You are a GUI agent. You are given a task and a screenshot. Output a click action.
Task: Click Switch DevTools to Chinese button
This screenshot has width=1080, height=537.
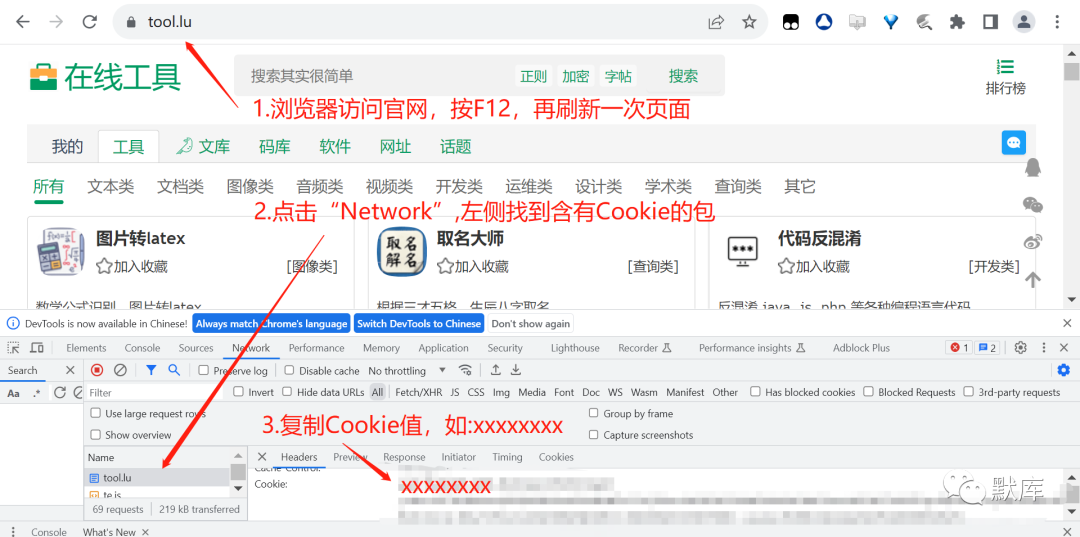(419, 324)
